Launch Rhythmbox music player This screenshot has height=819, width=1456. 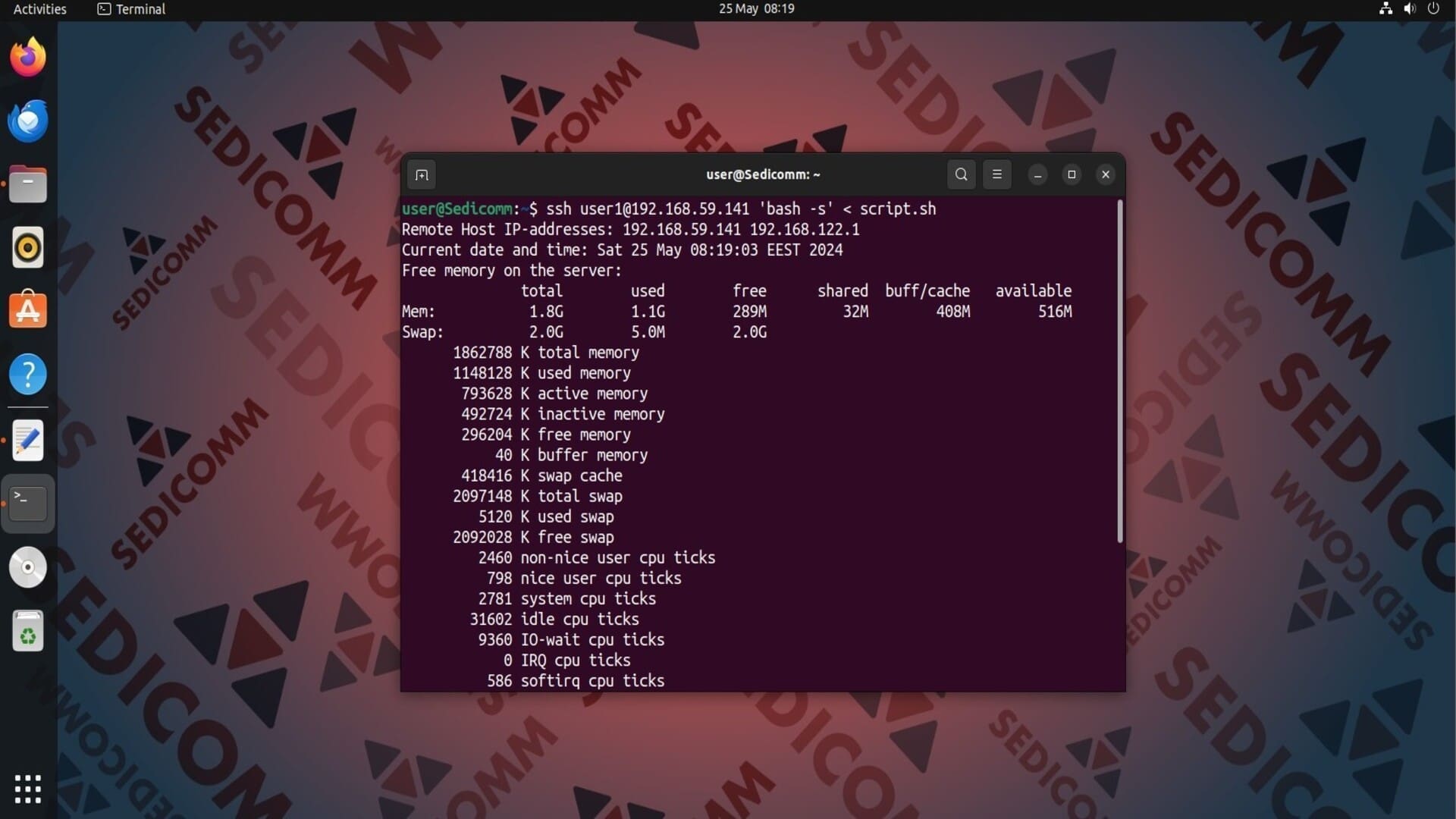tap(28, 248)
